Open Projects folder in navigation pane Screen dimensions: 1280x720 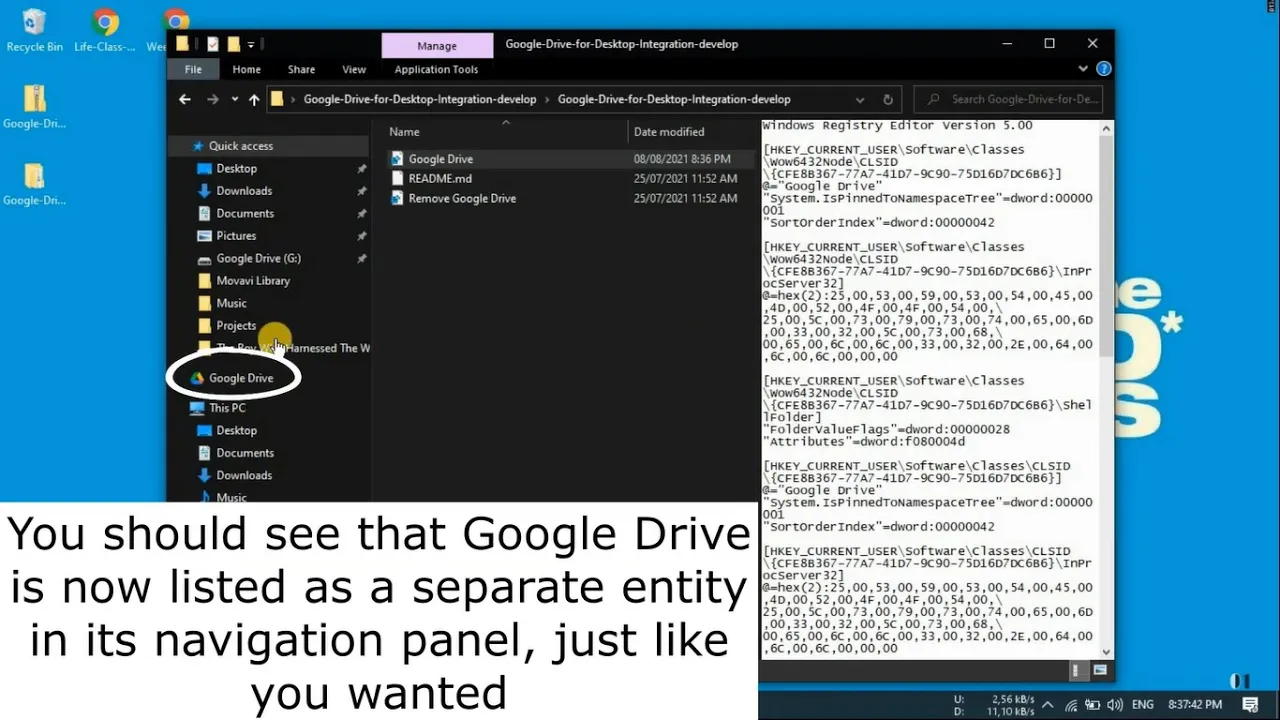pos(236,326)
